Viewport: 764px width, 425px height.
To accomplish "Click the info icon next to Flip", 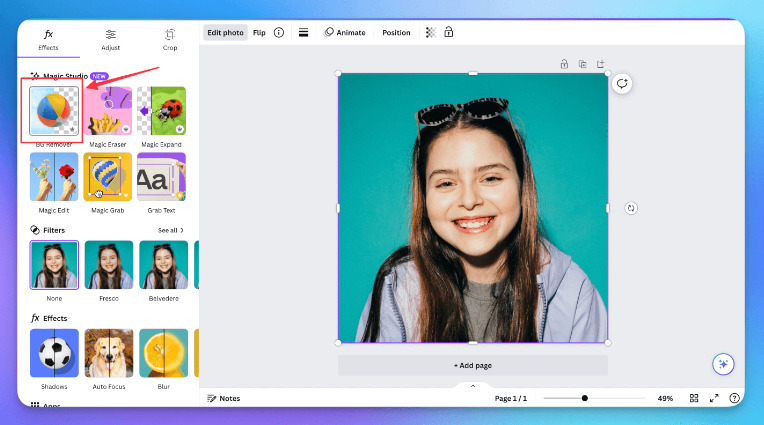I will tap(279, 32).
